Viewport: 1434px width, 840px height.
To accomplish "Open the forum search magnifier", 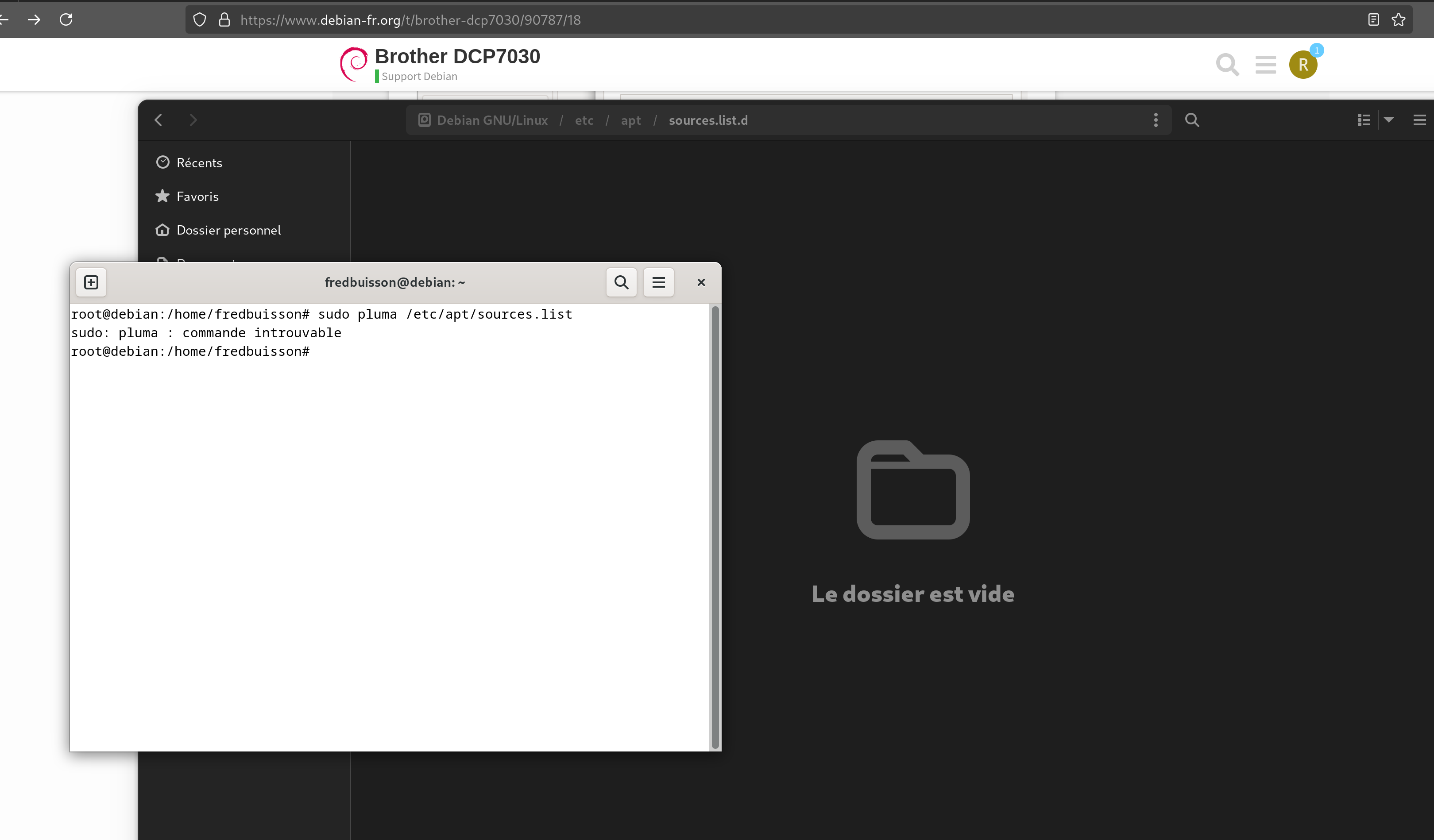I will (x=1227, y=65).
